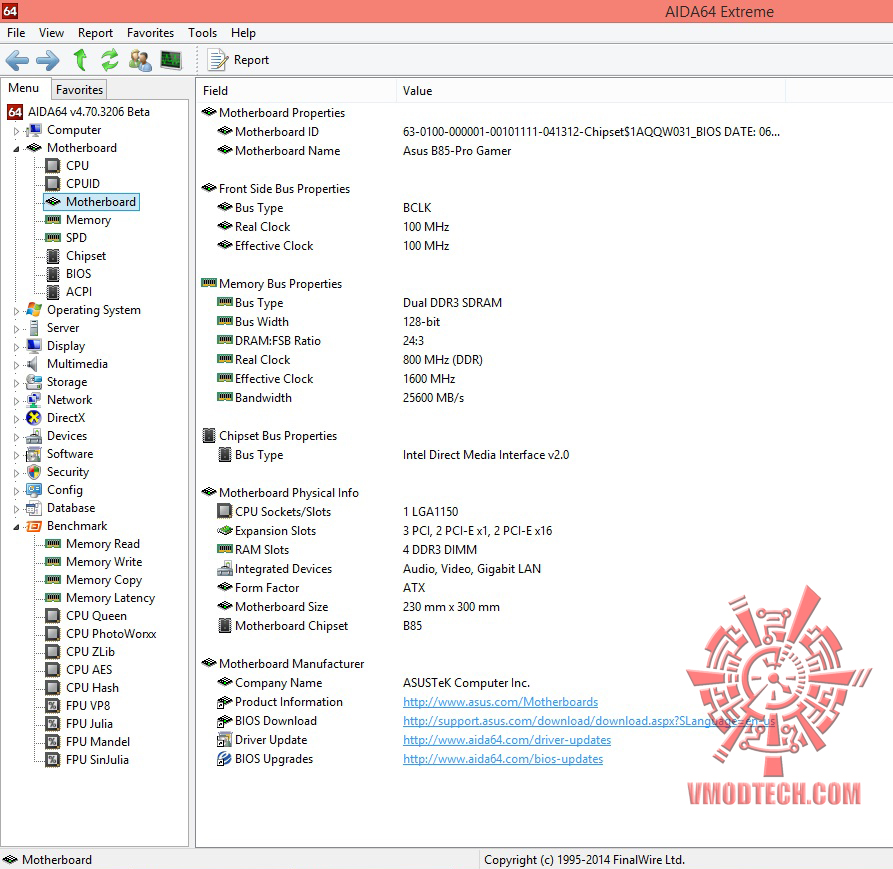
Task: Open FPU Julia benchmark icon
Action: (53, 724)
